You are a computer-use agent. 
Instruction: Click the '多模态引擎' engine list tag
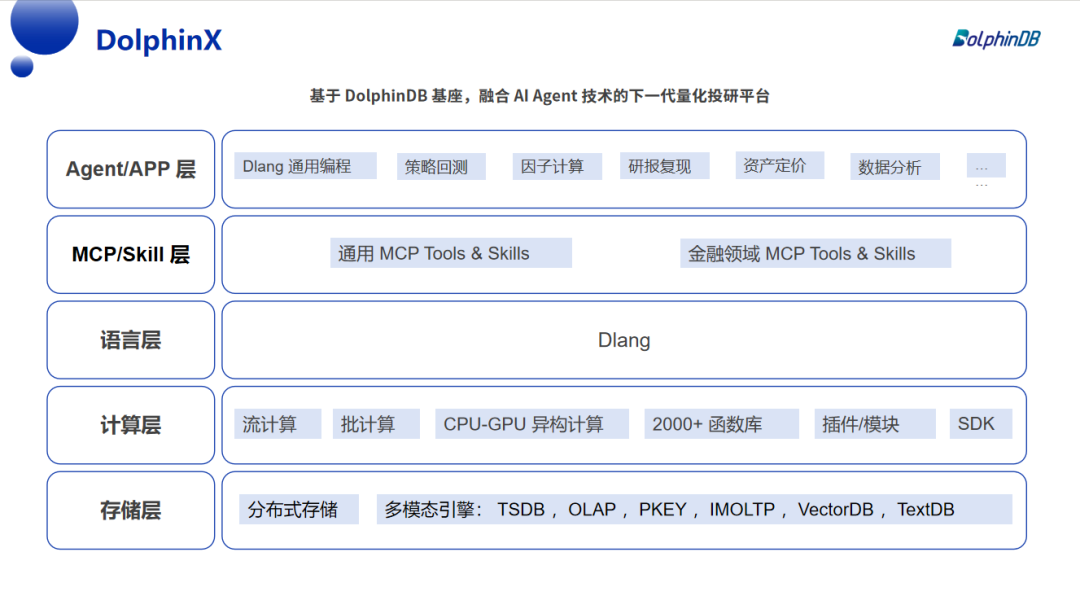click(x=694, y=509)
